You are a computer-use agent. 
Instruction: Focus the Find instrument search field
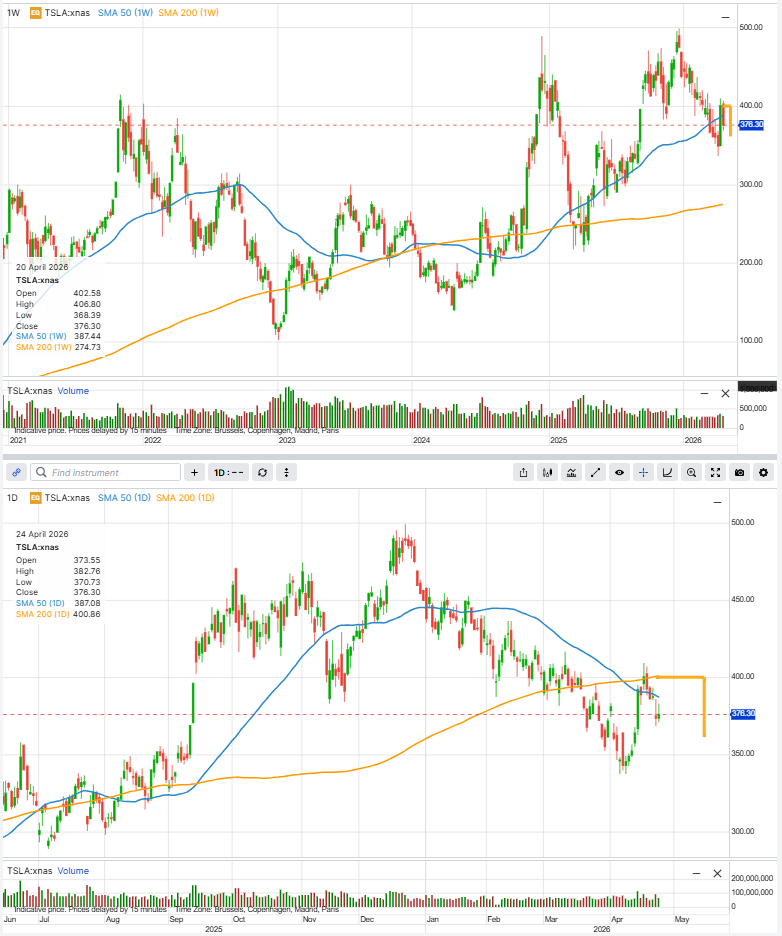tap(106, 472)
